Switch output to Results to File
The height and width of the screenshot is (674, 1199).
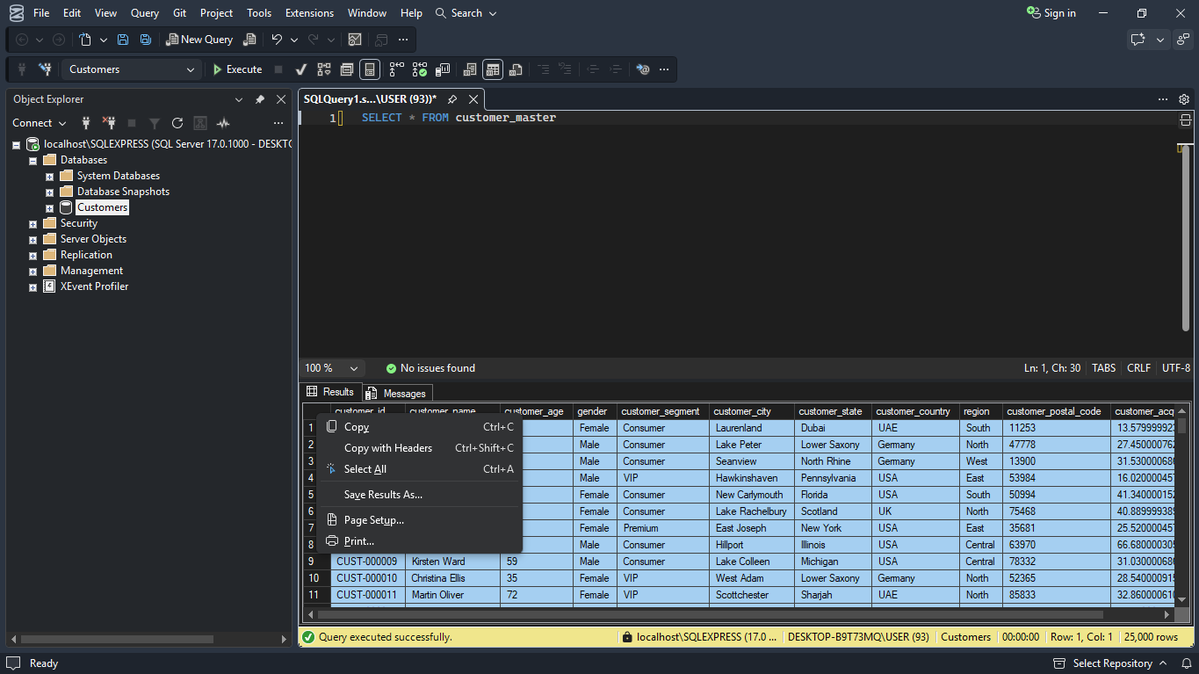pyautogui.click(x=515, y=70)
